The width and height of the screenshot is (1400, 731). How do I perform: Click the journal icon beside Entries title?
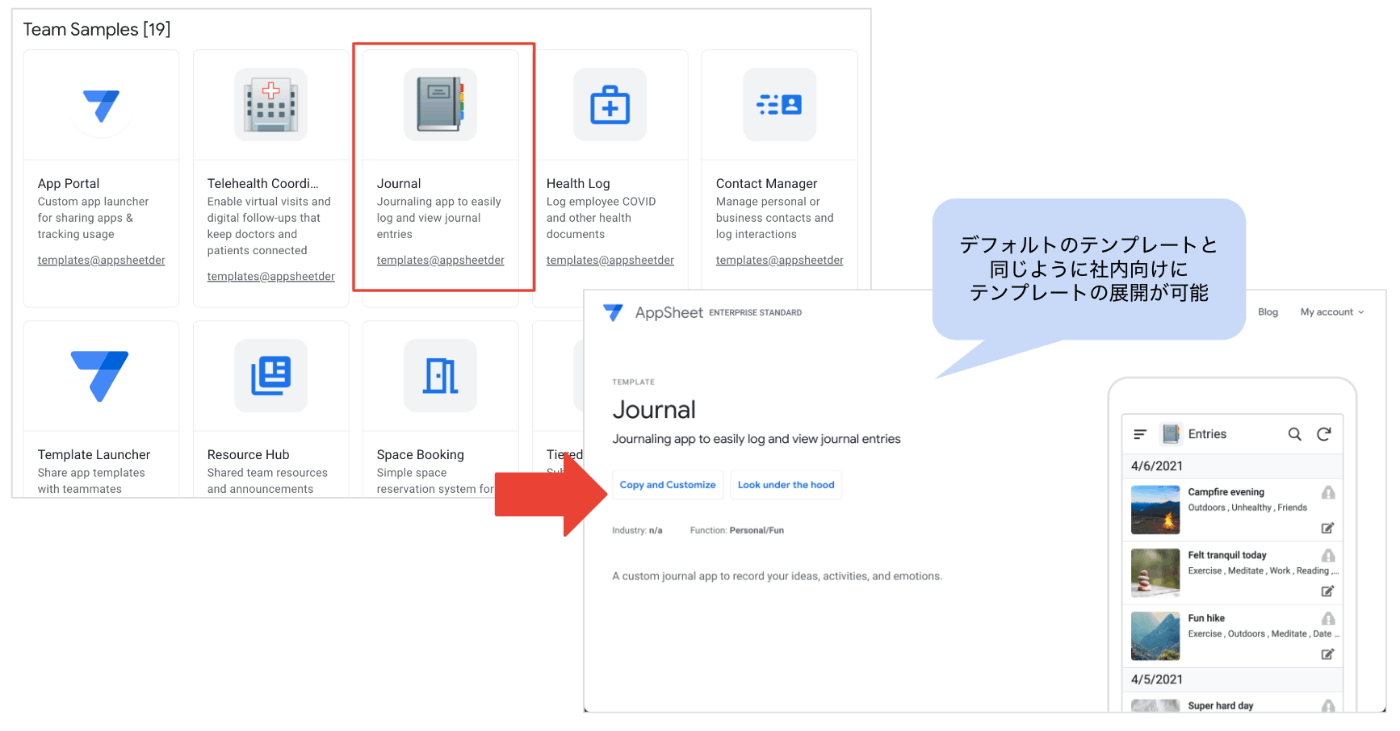pyautogui.click(x=1170, y=434)
